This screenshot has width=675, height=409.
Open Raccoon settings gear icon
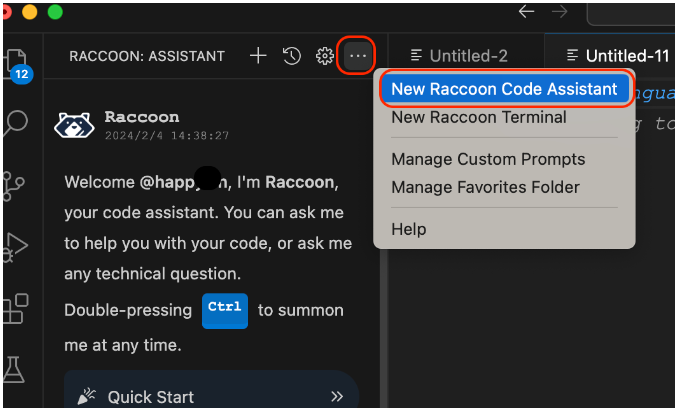(325, 56)
